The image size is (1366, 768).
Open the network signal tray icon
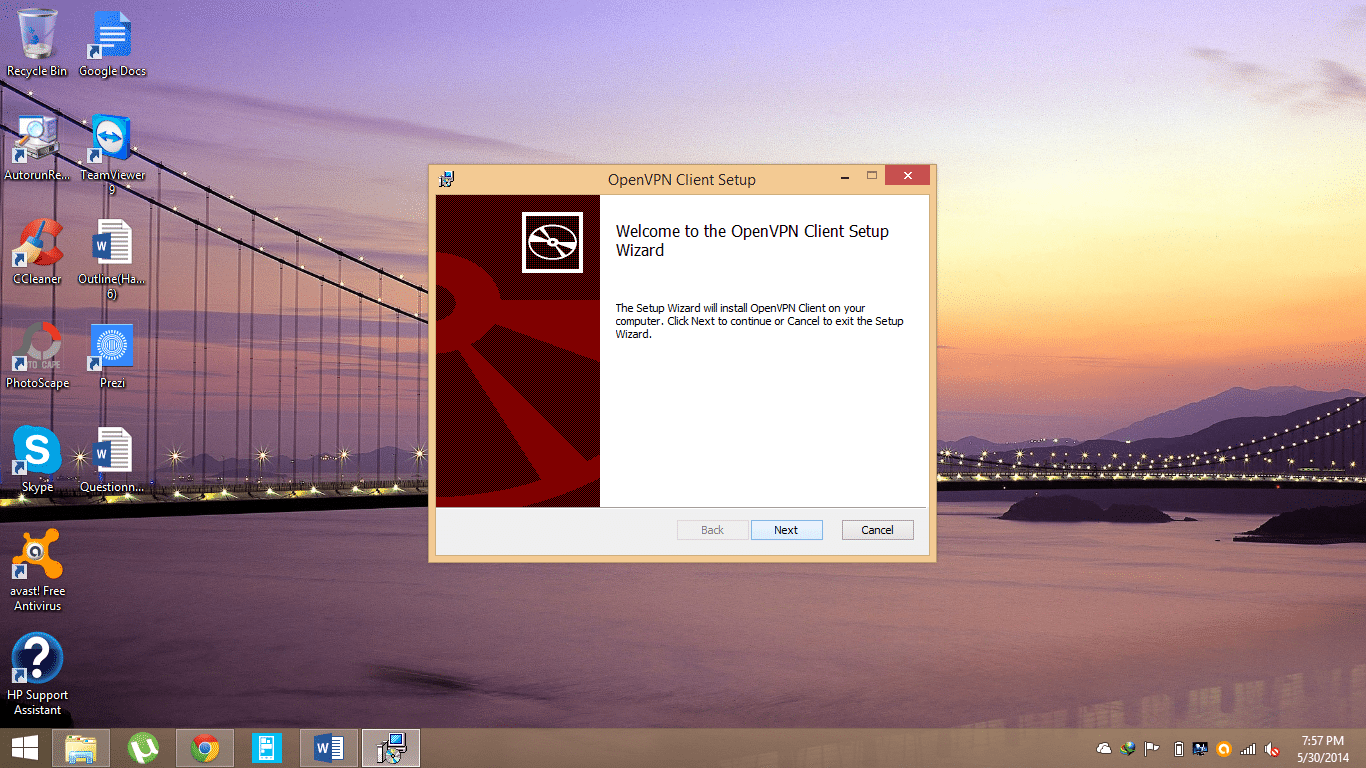coord(1248,749)
